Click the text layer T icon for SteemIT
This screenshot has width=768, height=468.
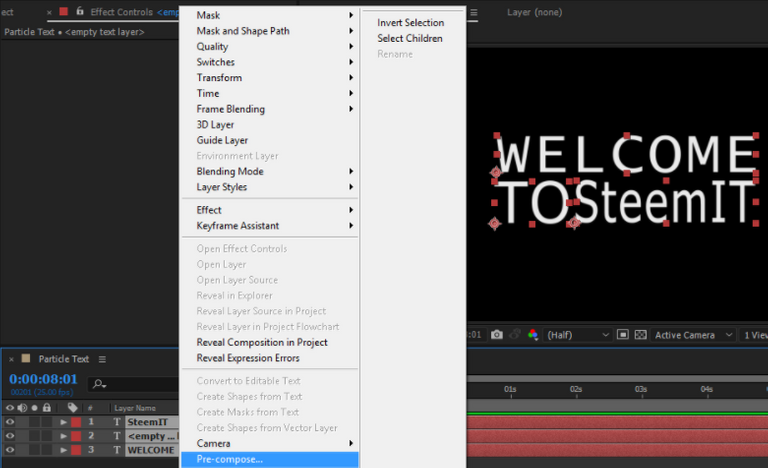tap(117, 422)
